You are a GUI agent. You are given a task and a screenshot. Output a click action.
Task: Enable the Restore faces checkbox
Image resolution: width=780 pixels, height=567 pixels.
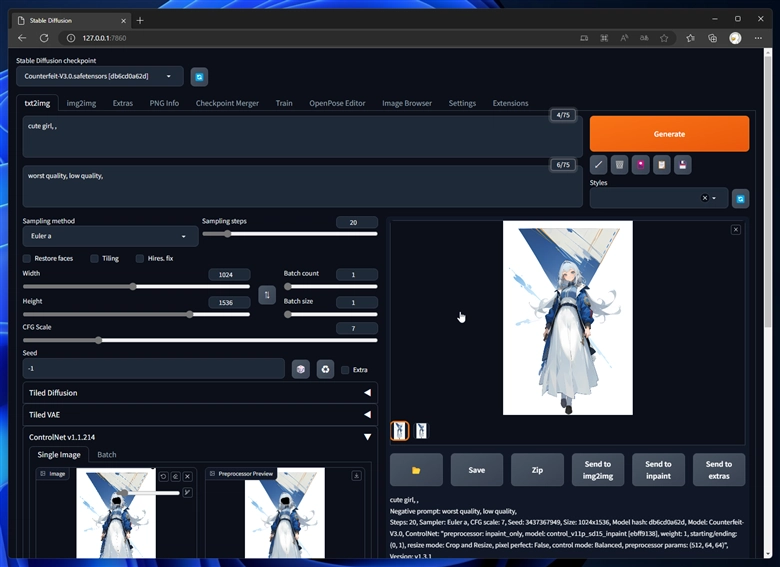[28, 258]
